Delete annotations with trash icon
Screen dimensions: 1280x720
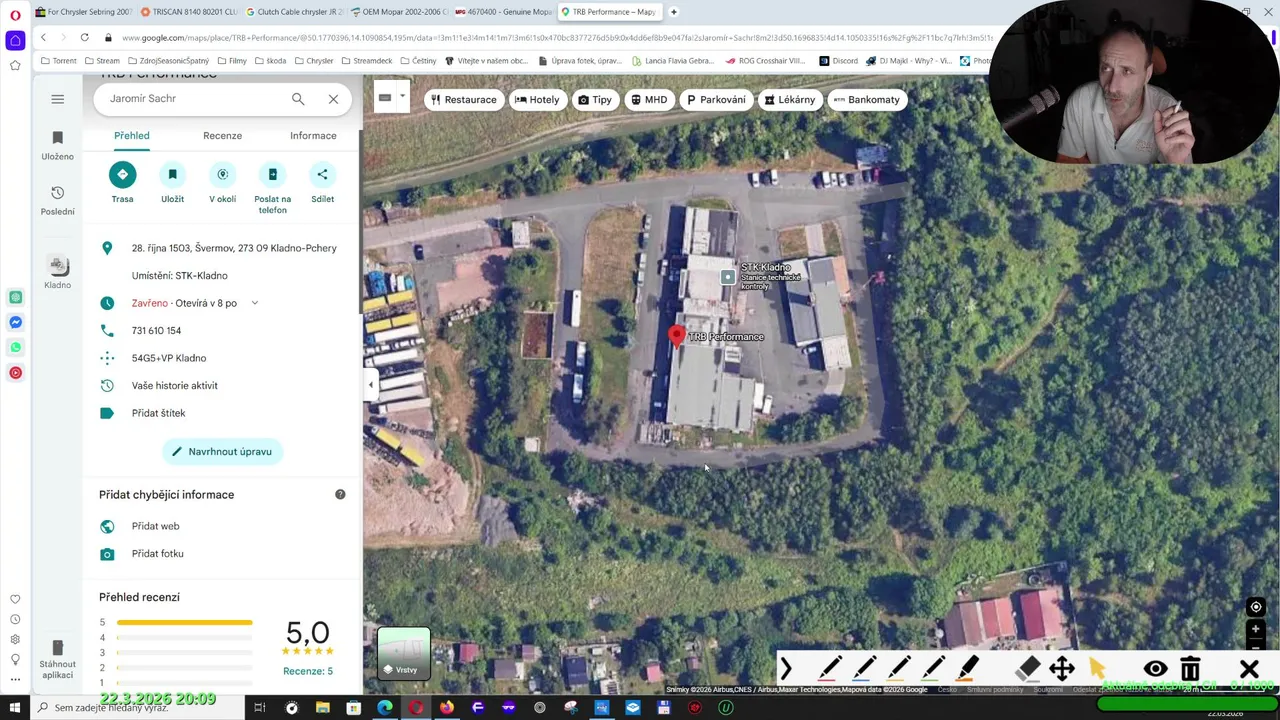point(1190,668)
